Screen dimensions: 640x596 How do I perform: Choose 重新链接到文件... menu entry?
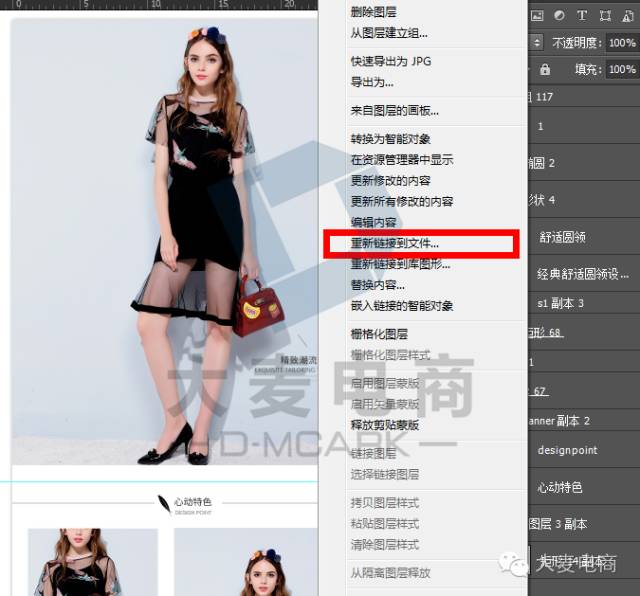click(395, 244)
